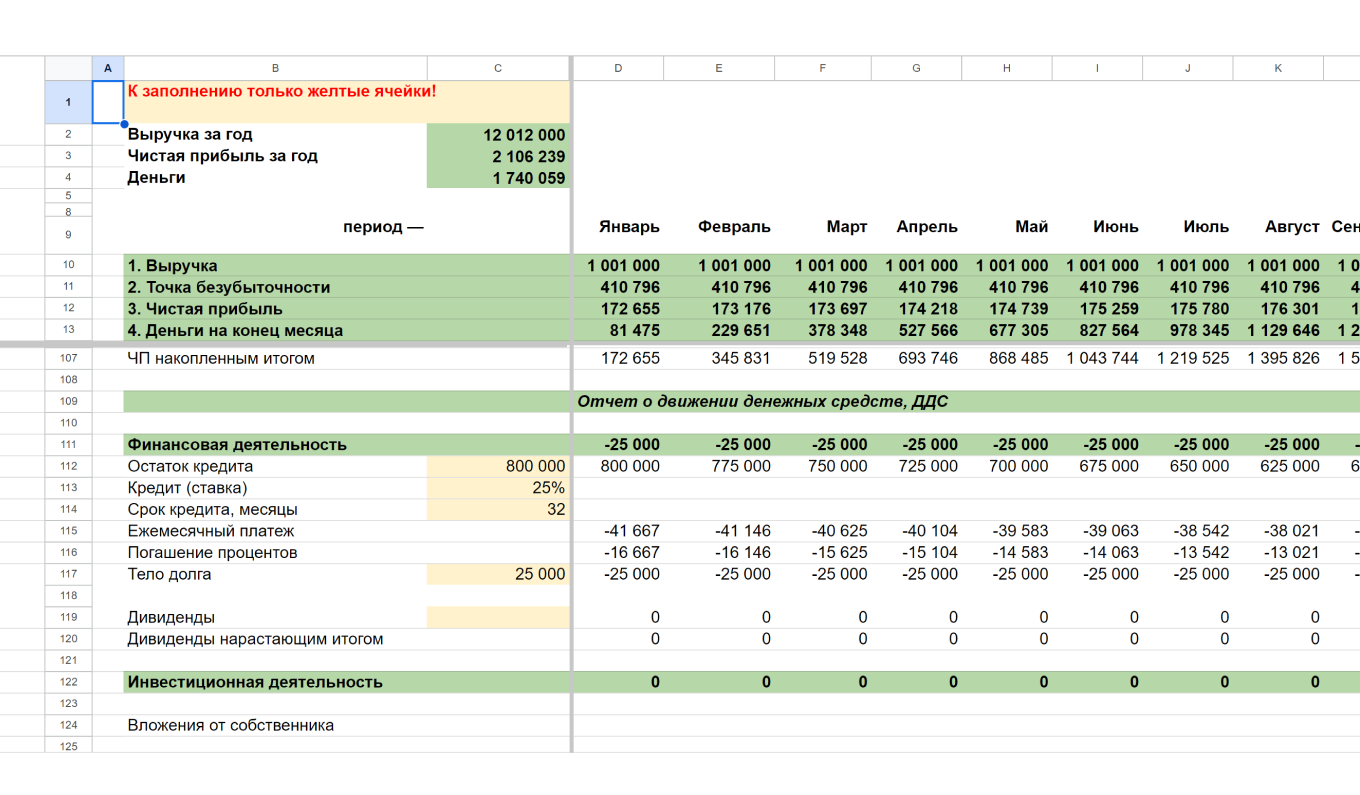This screenshot has width=1360, height=795.
Task: Select the column D header
Action: [x=618, y=68]
